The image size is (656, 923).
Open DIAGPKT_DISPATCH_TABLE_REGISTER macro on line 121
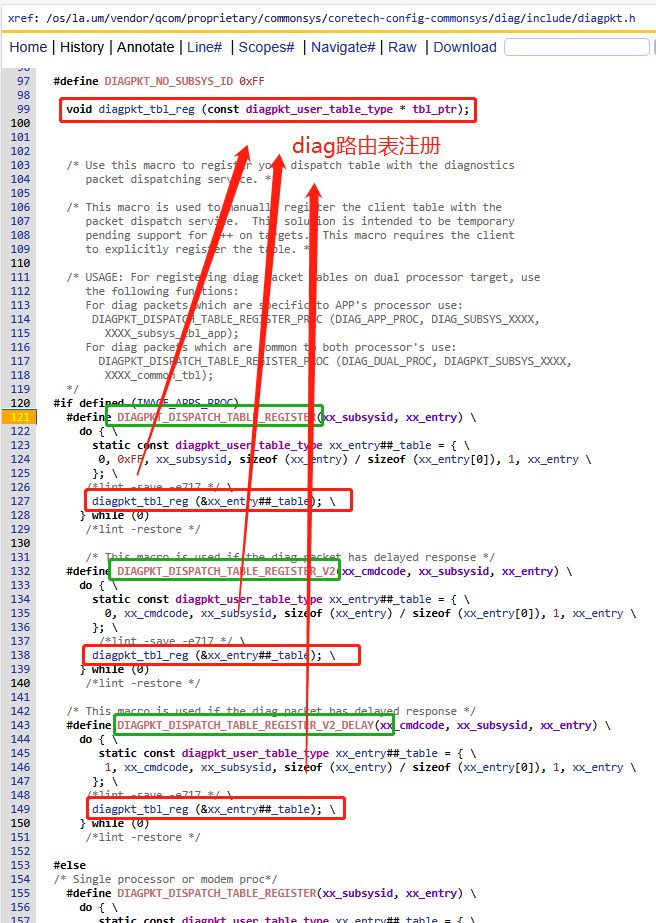(x=217, y=417)
